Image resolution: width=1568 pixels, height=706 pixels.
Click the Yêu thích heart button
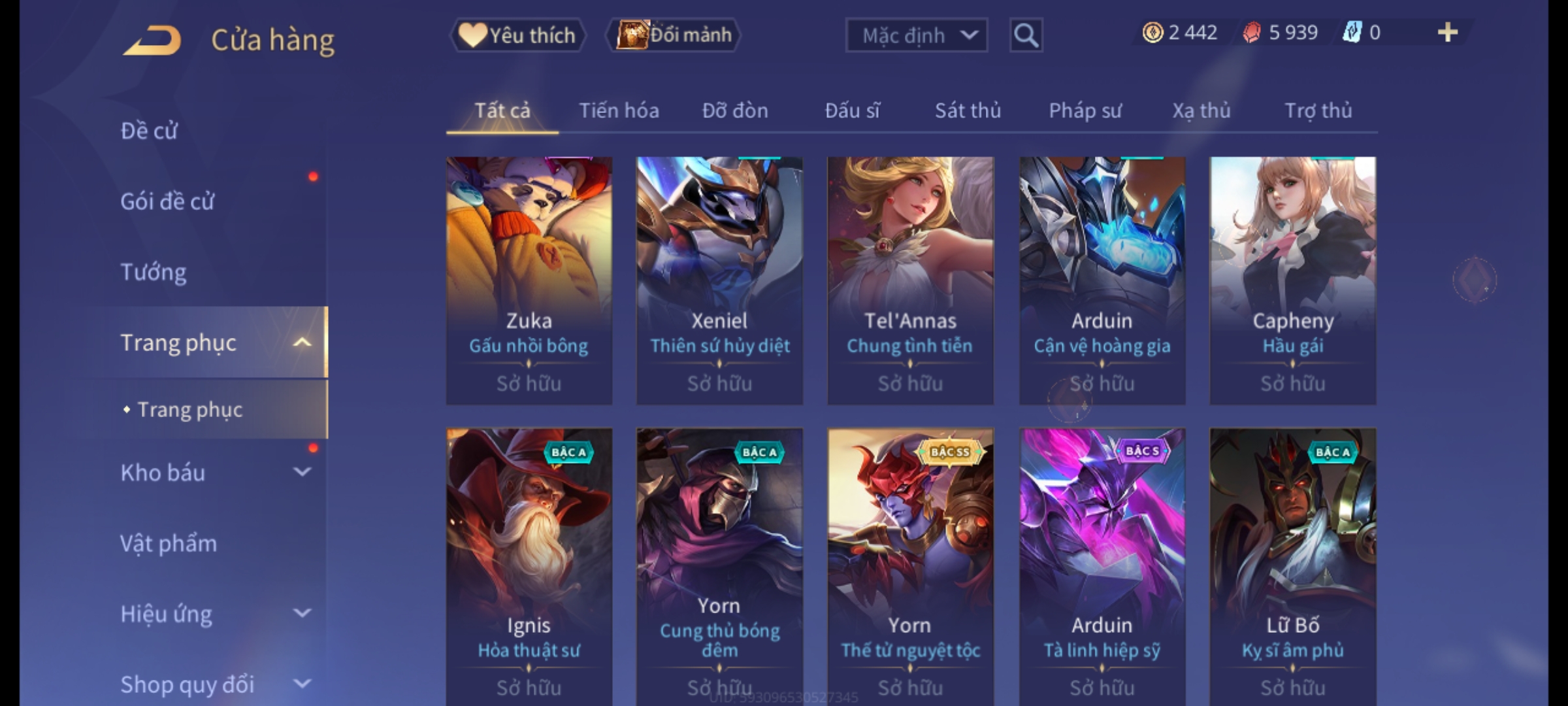pos(517,35)
